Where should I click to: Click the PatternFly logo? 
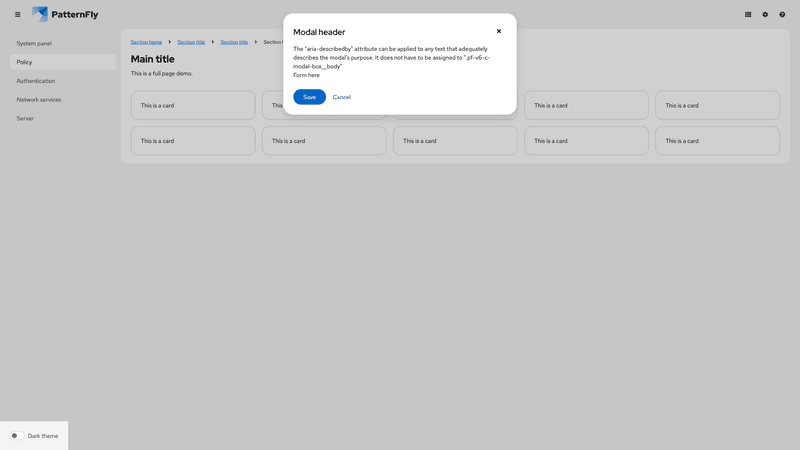click(65, 15)
